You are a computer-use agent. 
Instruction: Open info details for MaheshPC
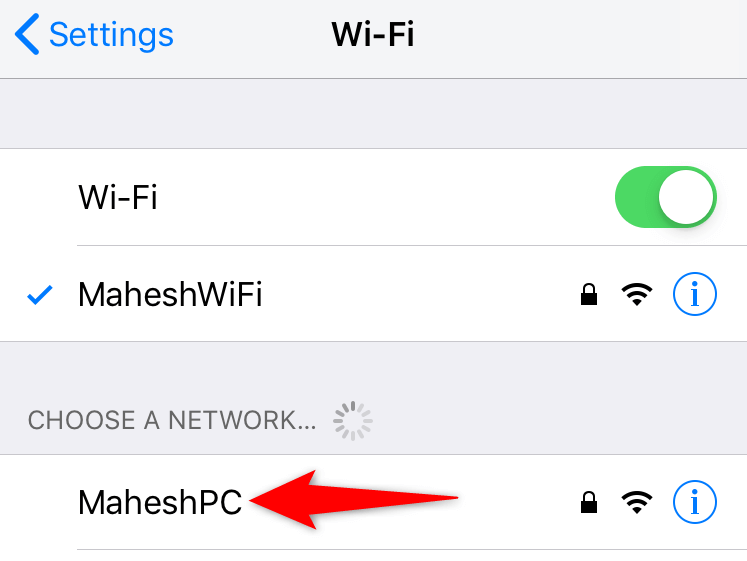(x=695, y=502)
